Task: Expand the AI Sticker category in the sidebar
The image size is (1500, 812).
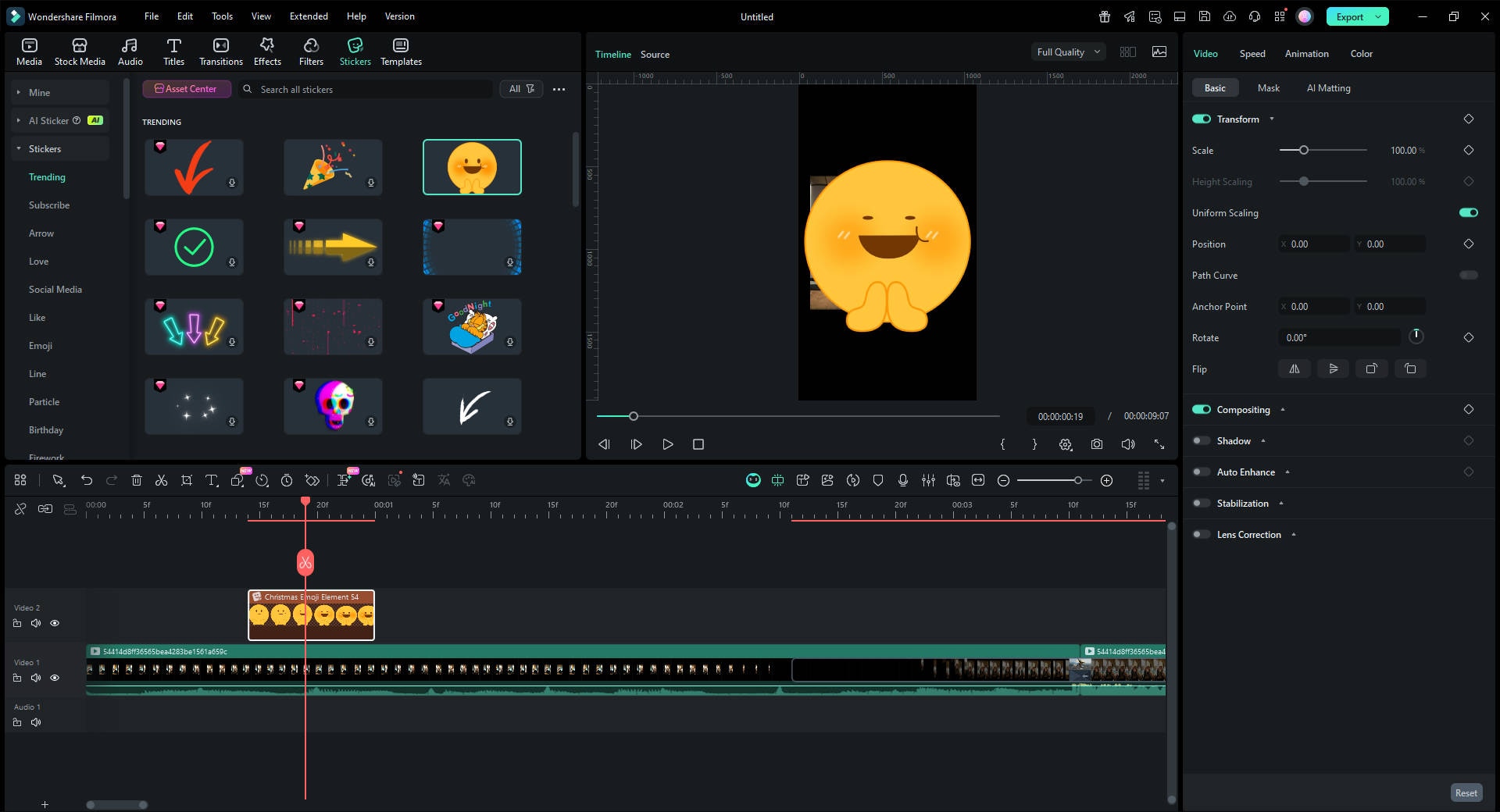Action: [17, 120]
